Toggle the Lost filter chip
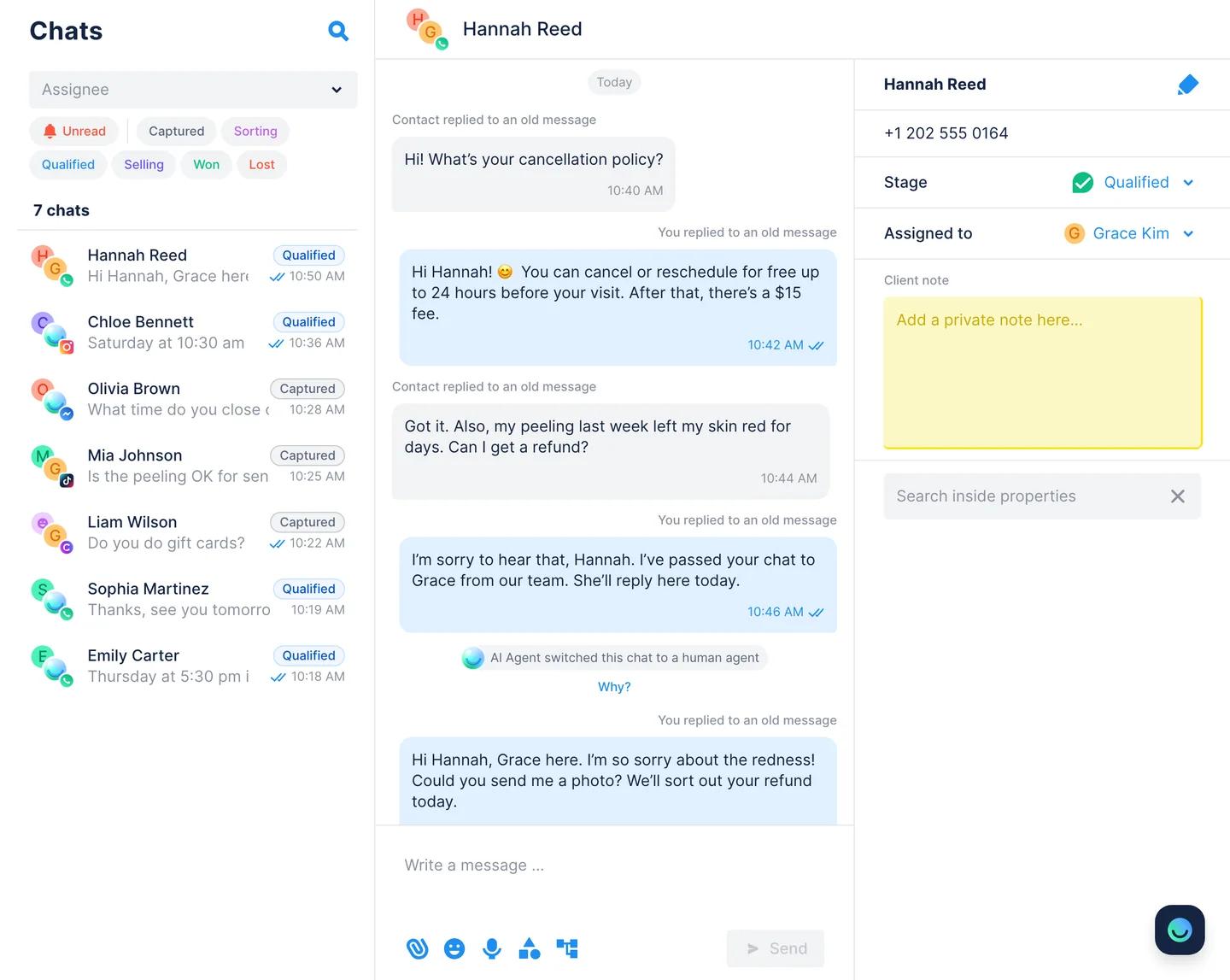The image size is (1230, 980). point(261,164)
